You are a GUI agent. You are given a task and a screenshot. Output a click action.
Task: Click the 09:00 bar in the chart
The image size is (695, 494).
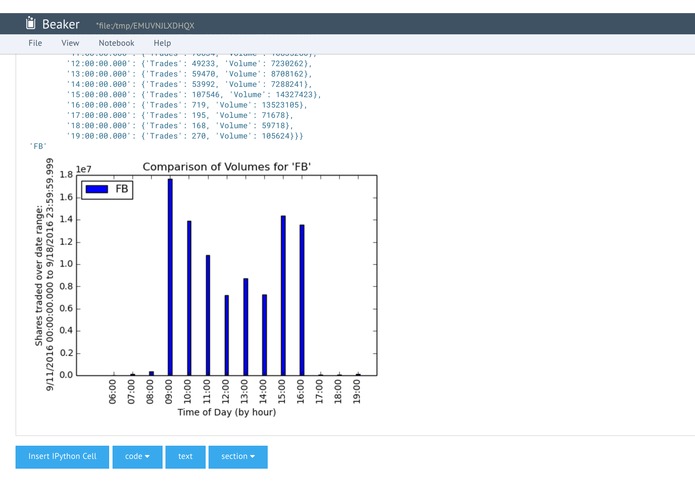[x=170, y=277]
